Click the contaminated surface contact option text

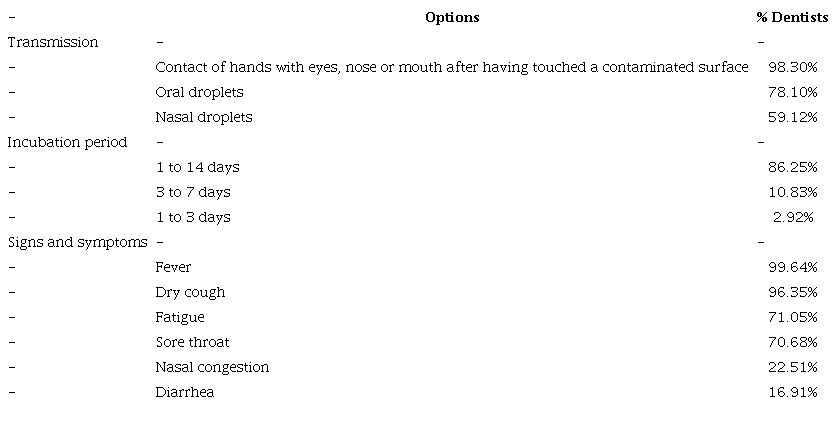452,67
